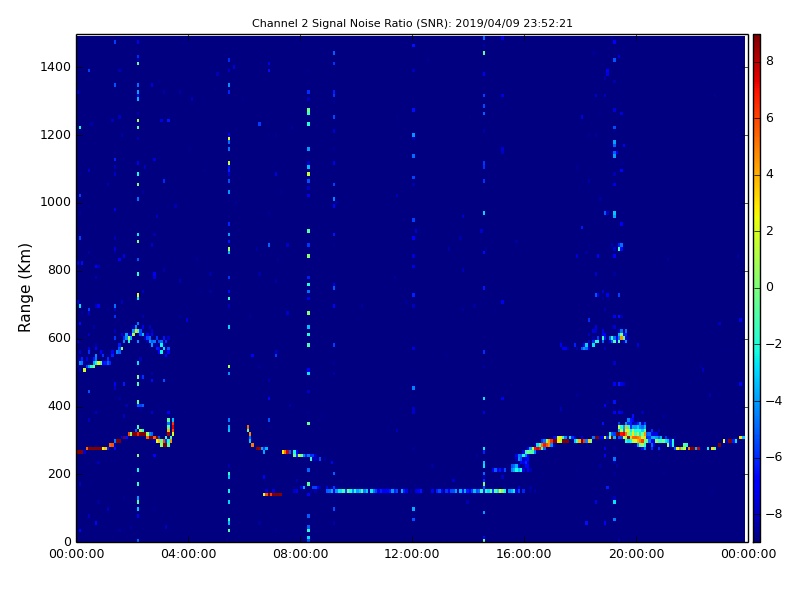
Task: Click the yellow colorbar section near 3
Action: tap(757, 203)
